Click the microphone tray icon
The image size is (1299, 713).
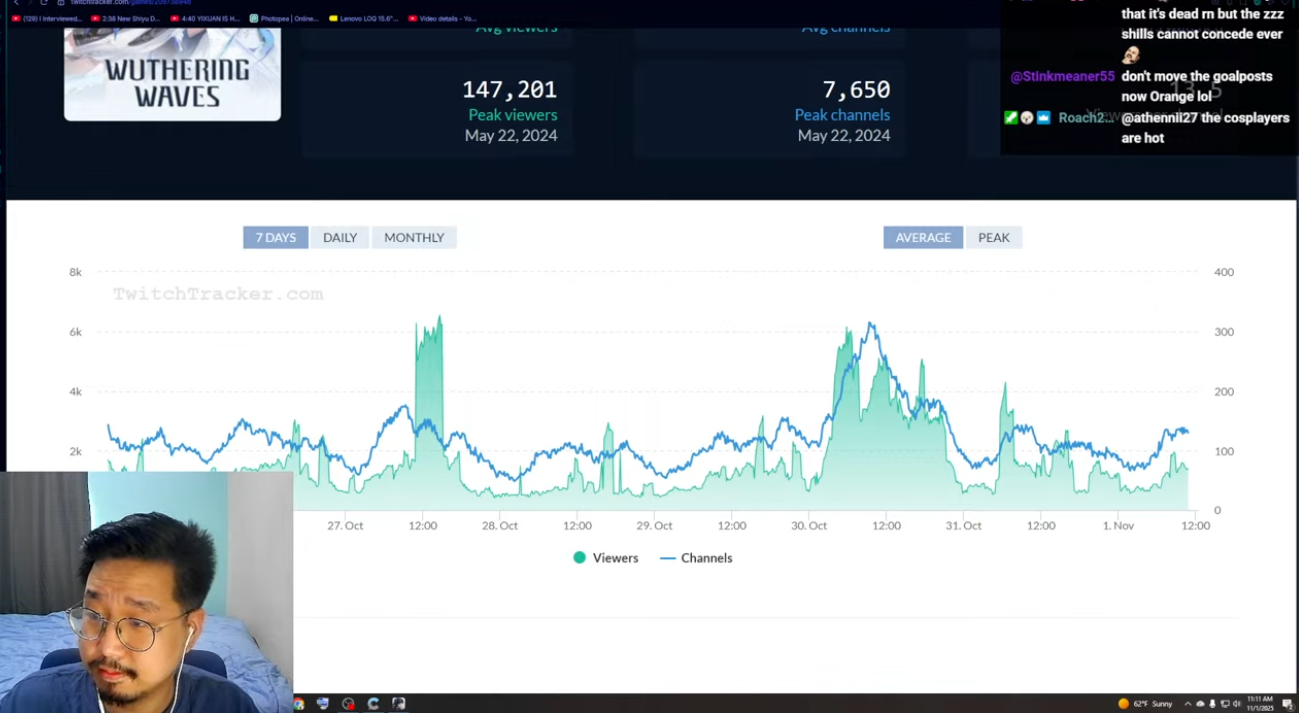click(1212, 704)
